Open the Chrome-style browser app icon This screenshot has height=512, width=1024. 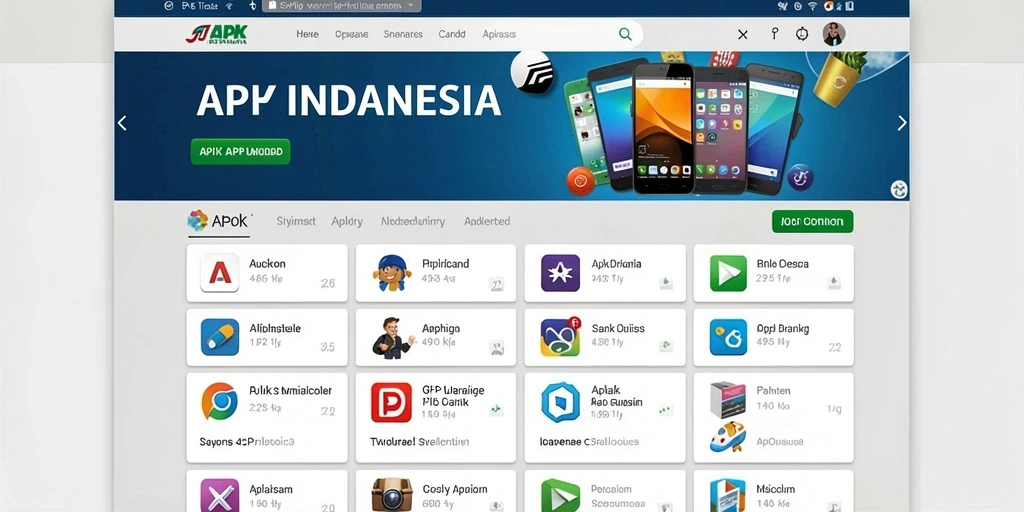tap(219, 401)
